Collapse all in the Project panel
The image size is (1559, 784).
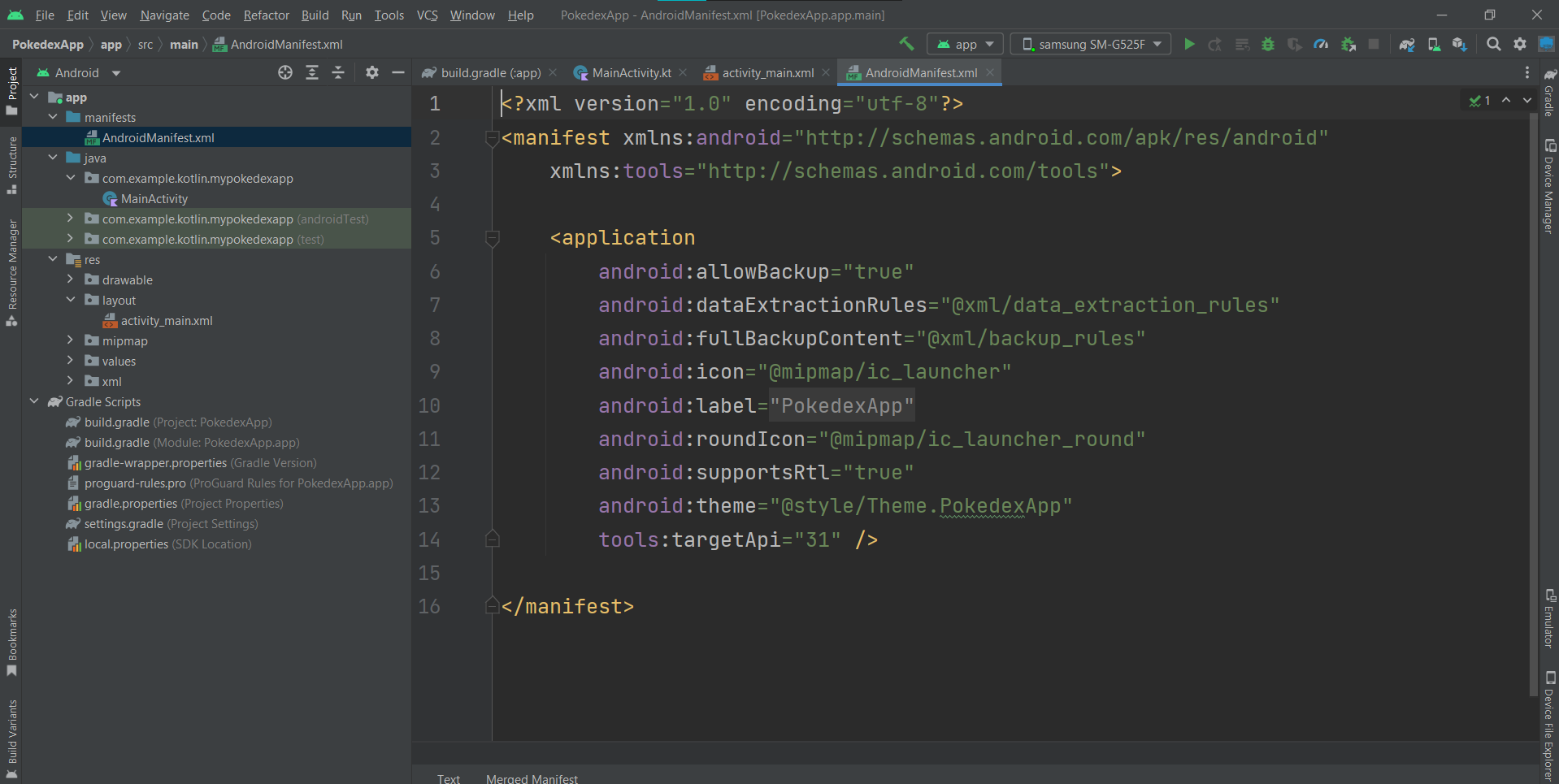click(338, 73)
